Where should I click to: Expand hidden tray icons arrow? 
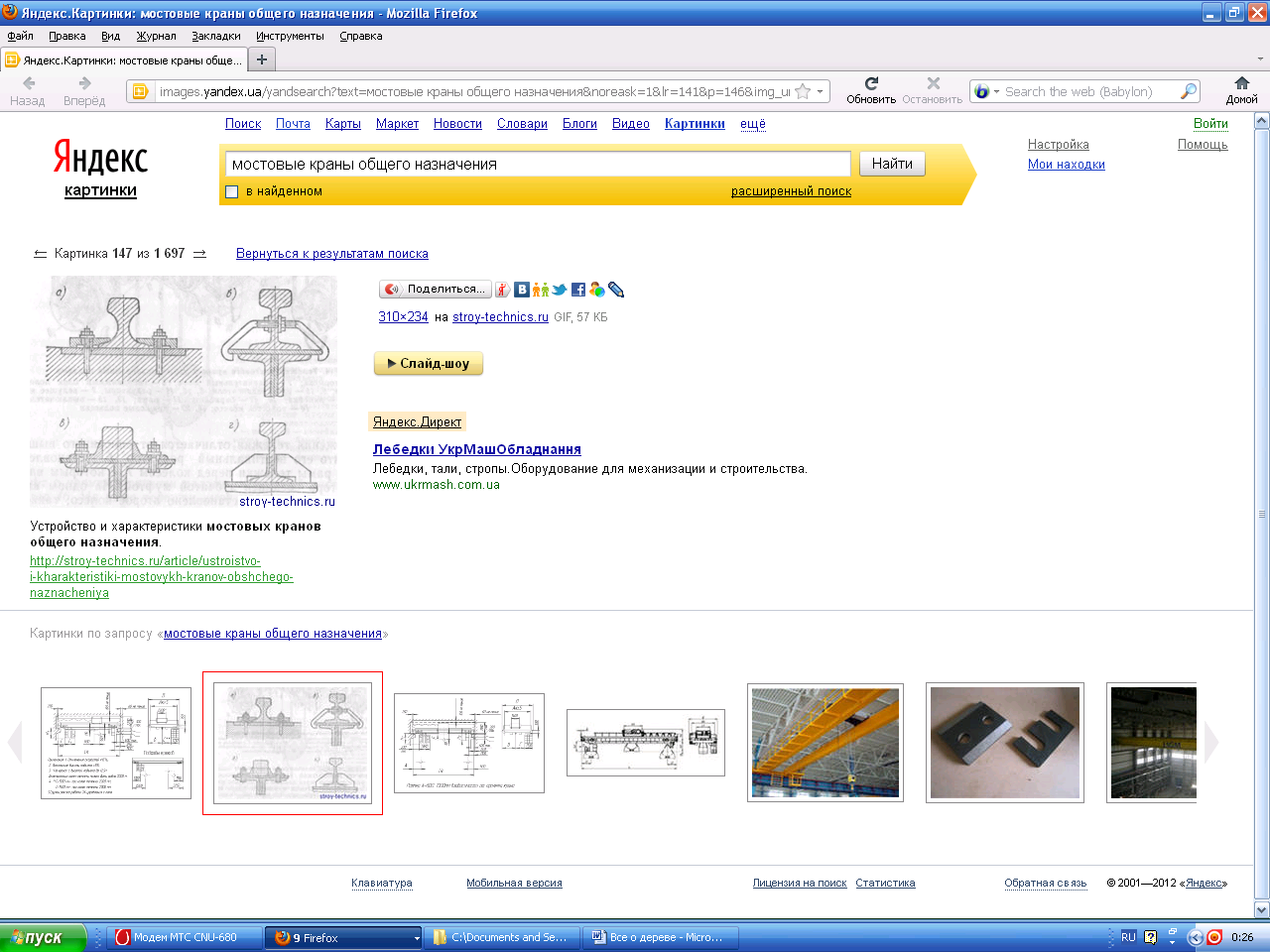(1195, 937)
